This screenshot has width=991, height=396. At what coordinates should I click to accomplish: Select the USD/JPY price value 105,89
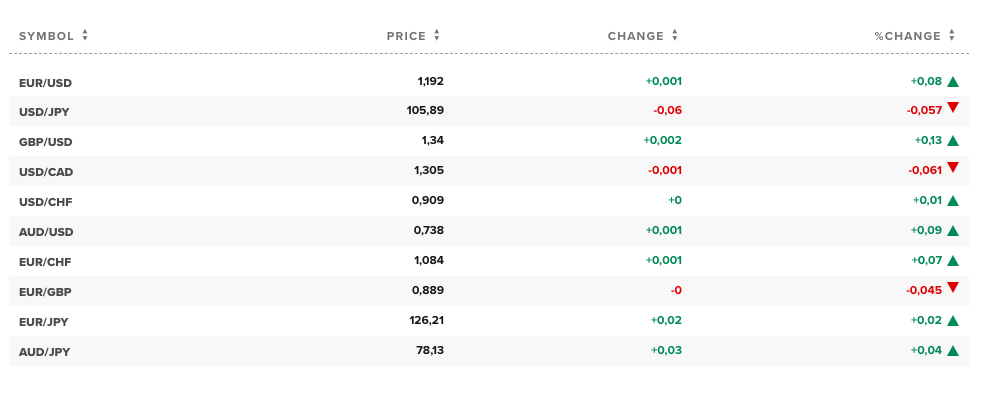(425, 111)
